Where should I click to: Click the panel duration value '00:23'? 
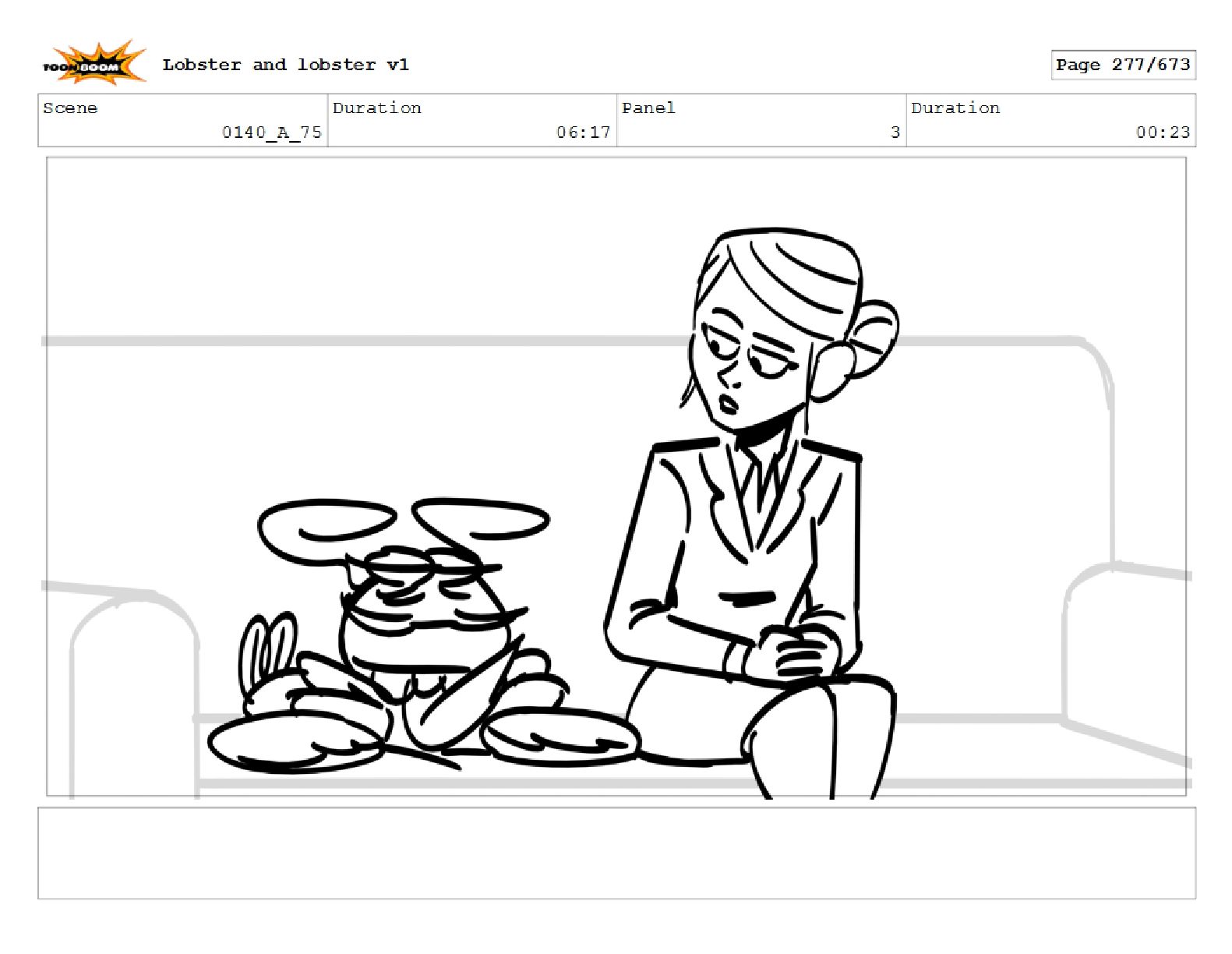click(x=1163, y=132)
